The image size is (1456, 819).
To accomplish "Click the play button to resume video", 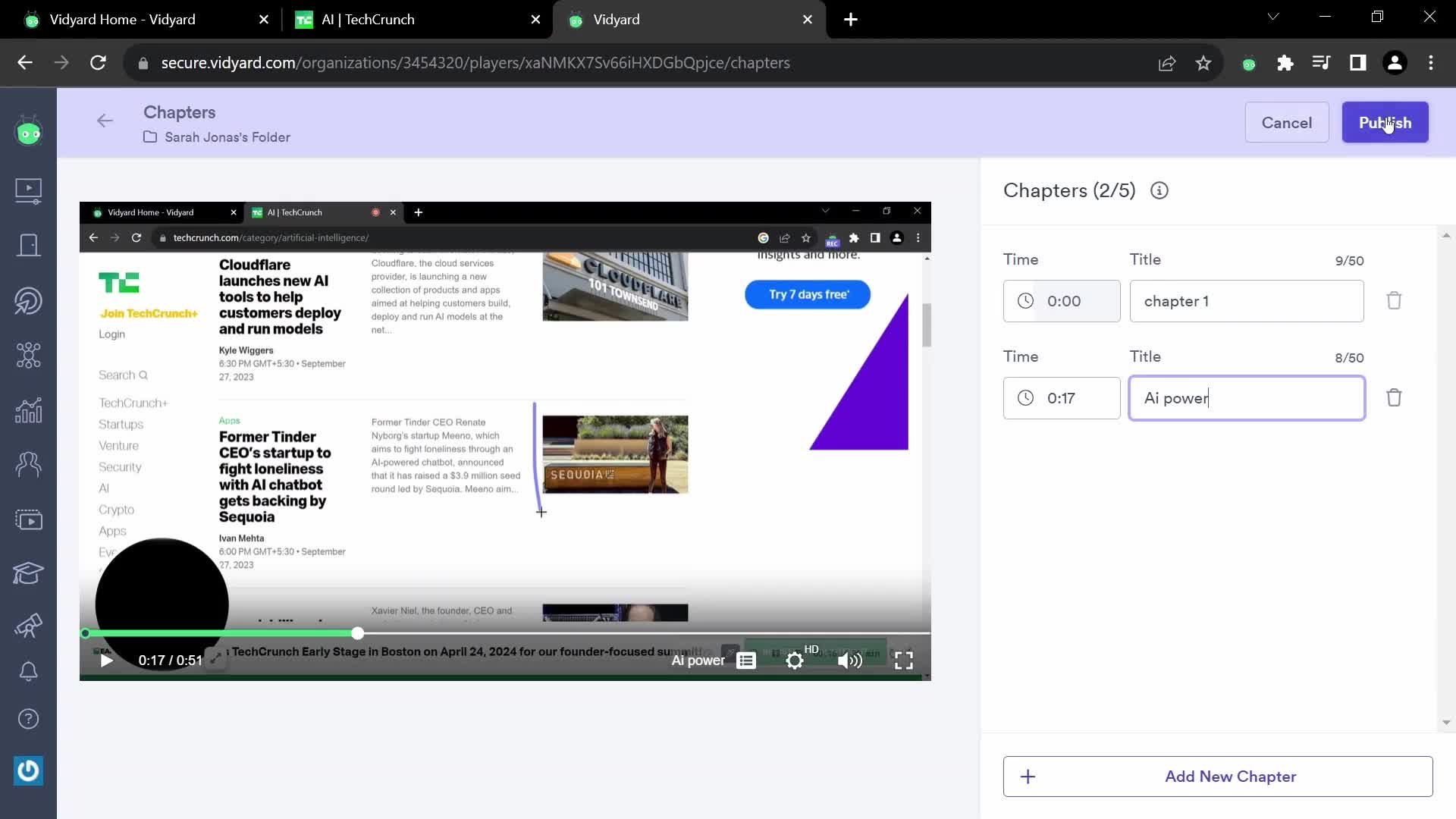I will click(x=106, y=660).
